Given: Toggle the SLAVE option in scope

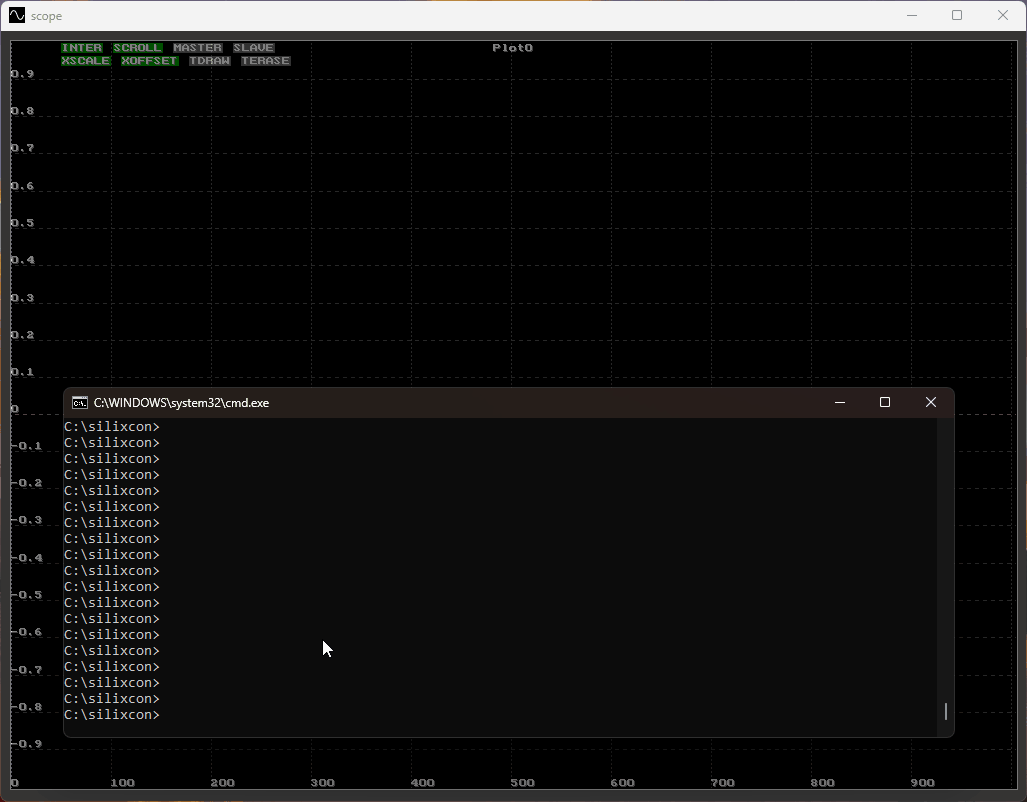Looking at the screenshot, I should tap(253, 48).
